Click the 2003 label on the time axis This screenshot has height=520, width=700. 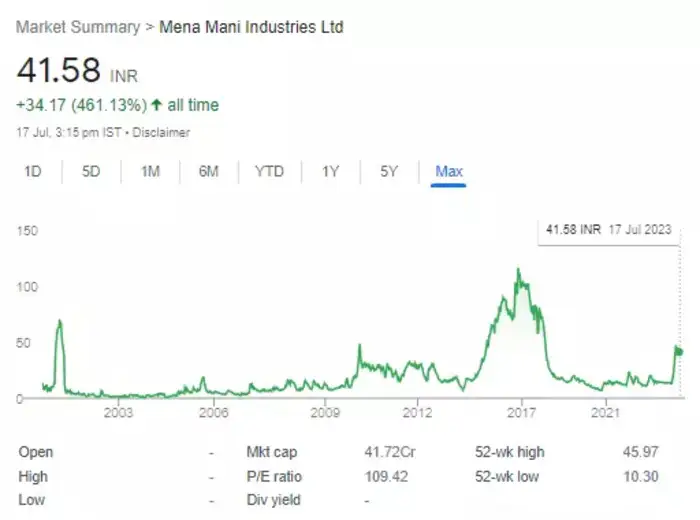pyautogui.click(x=118, y=412)
